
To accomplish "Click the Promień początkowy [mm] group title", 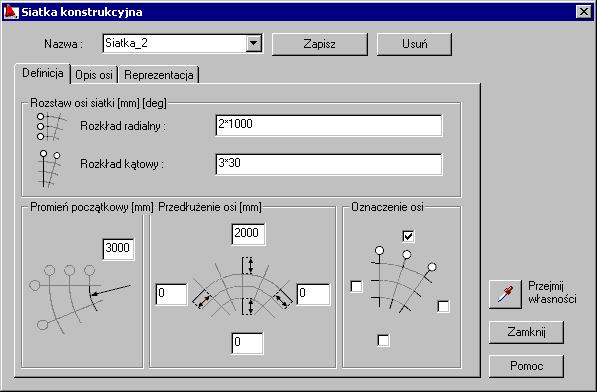I will coord(92,207).
